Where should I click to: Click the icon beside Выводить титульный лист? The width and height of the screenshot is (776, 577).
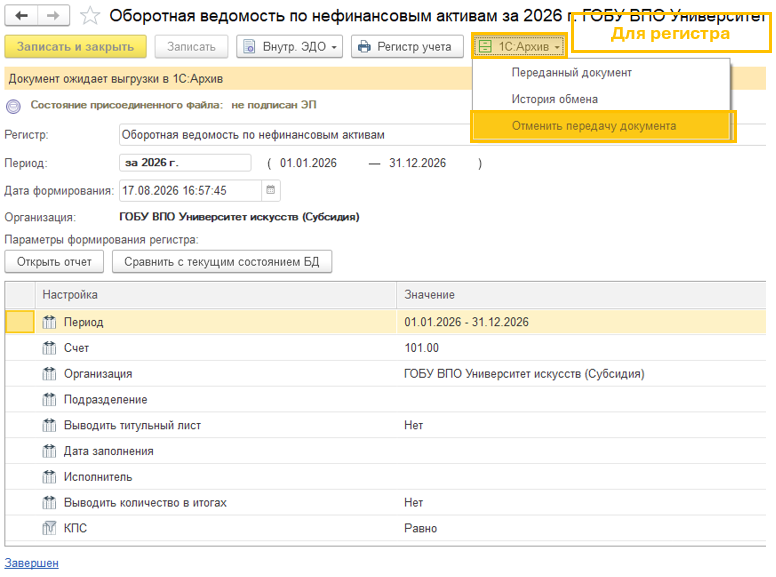[49, 425]
